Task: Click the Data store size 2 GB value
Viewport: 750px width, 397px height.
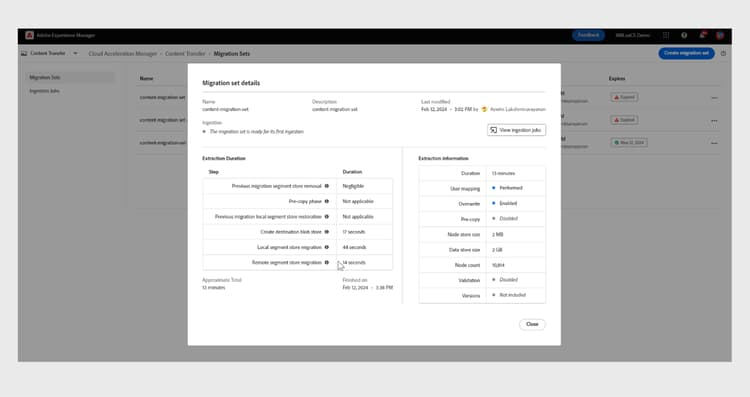Action: coord(497,250)
